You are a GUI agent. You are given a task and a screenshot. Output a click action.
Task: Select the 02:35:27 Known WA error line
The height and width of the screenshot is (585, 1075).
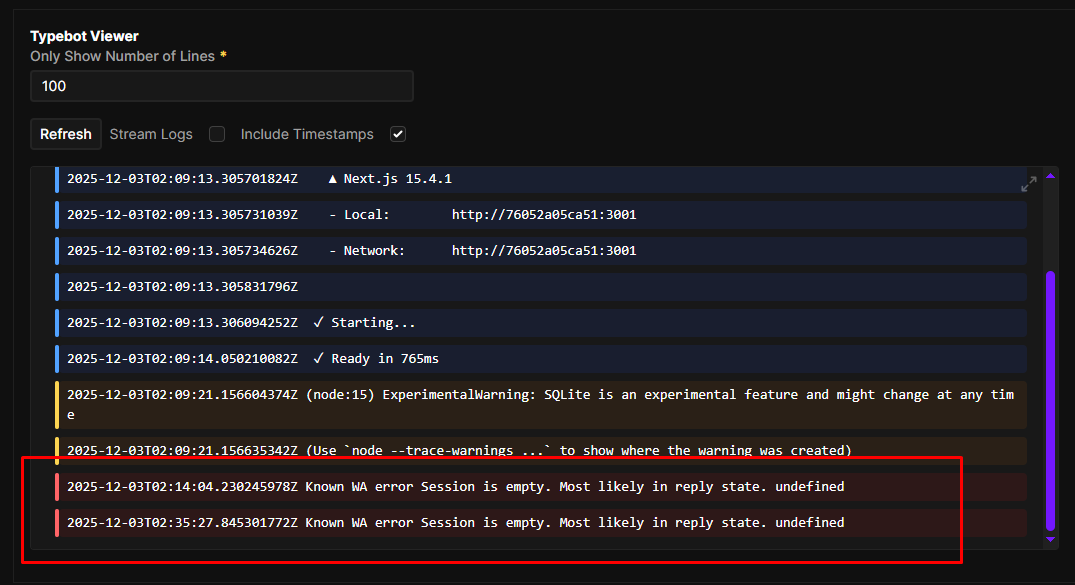[x=541, y=523]
